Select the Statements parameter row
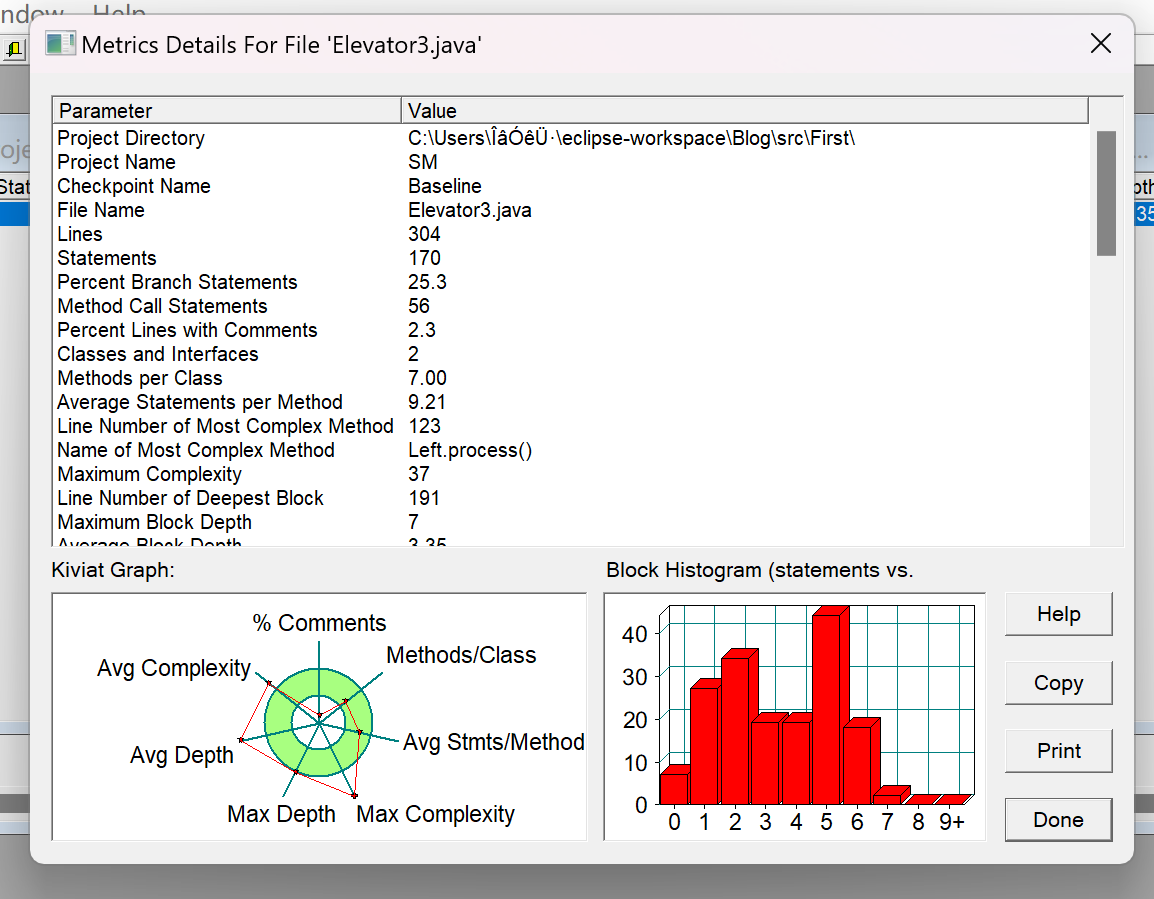 pos(571,258)
